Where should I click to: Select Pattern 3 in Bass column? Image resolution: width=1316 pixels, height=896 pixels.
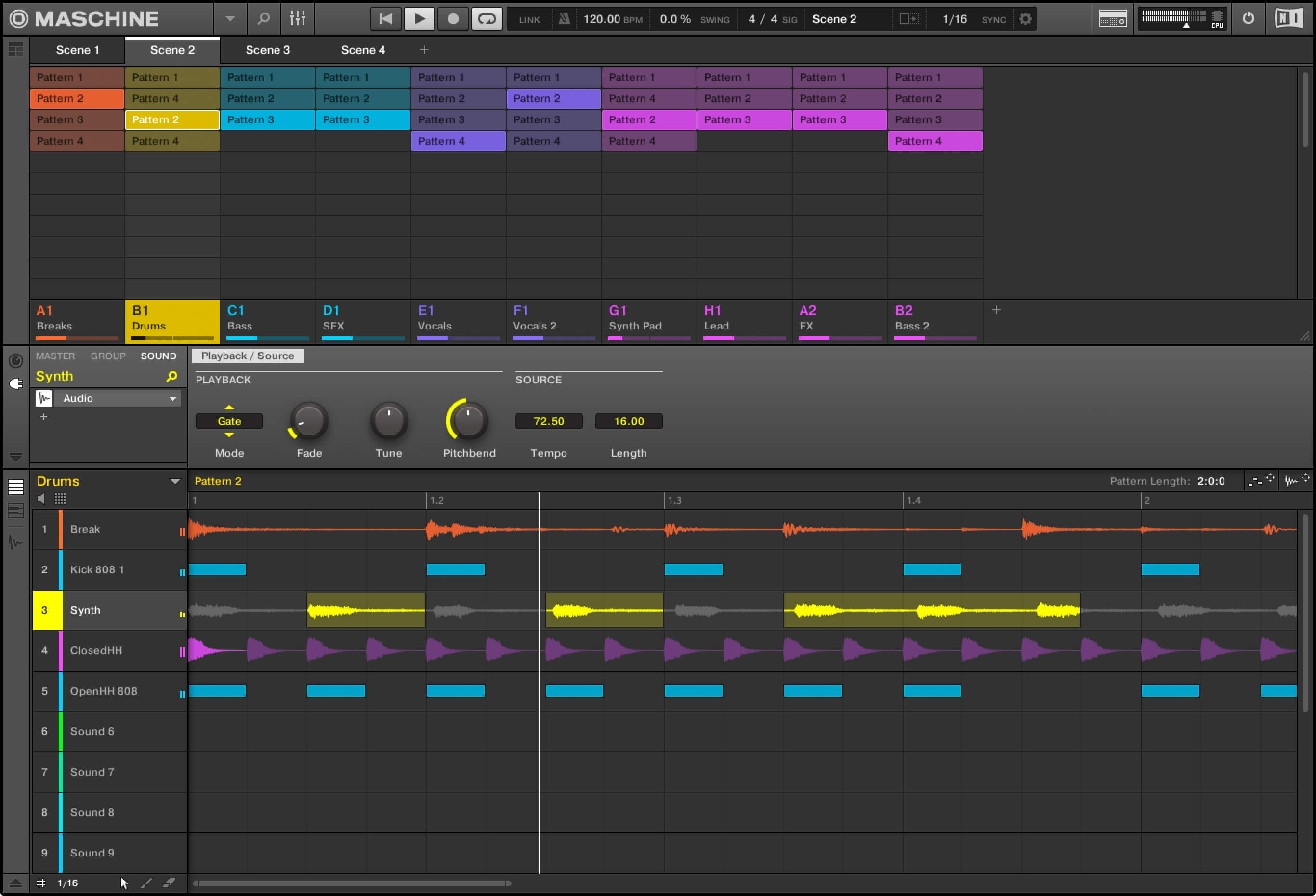268,119
